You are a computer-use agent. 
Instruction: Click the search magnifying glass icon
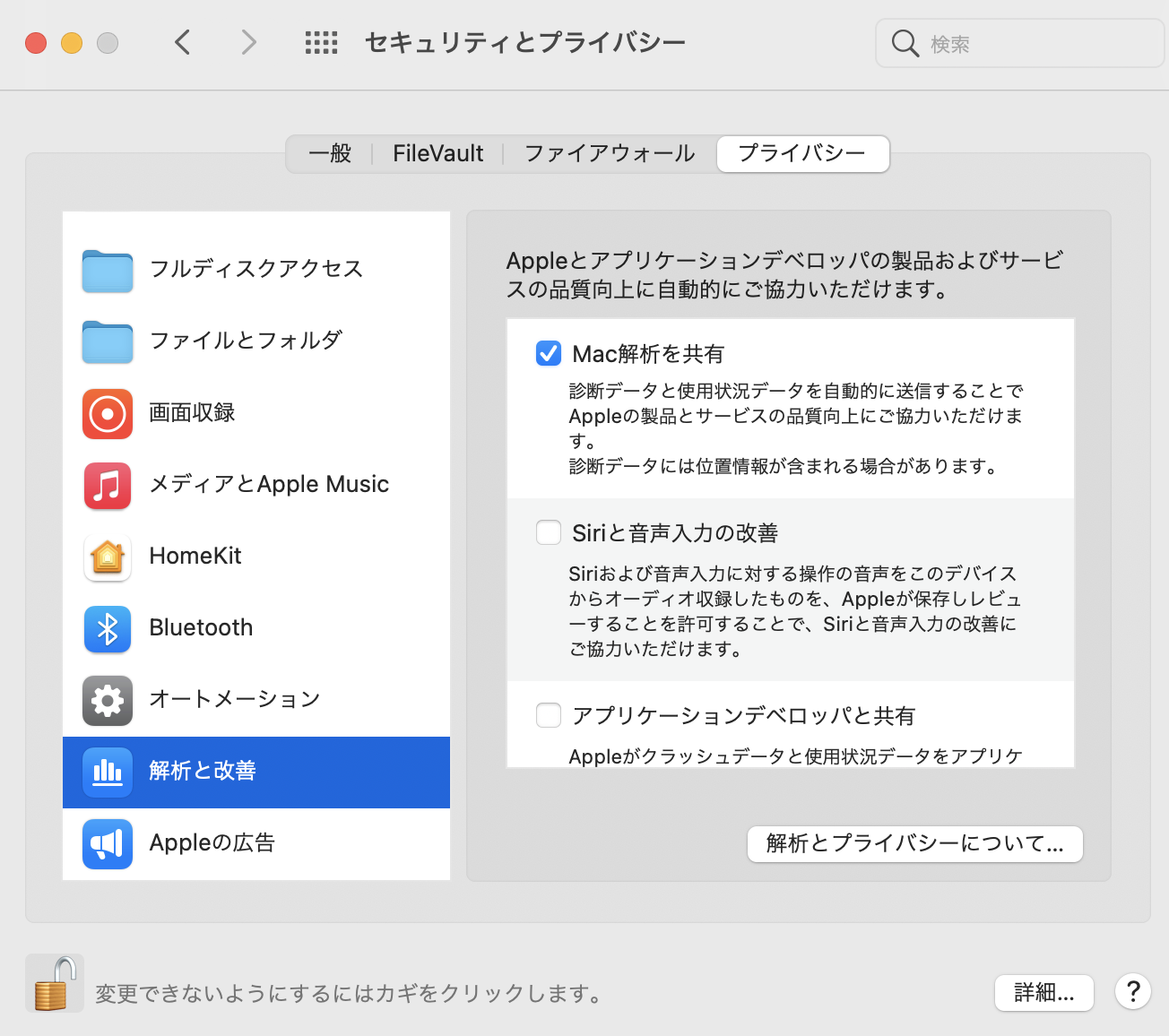[x=905, y=43]
